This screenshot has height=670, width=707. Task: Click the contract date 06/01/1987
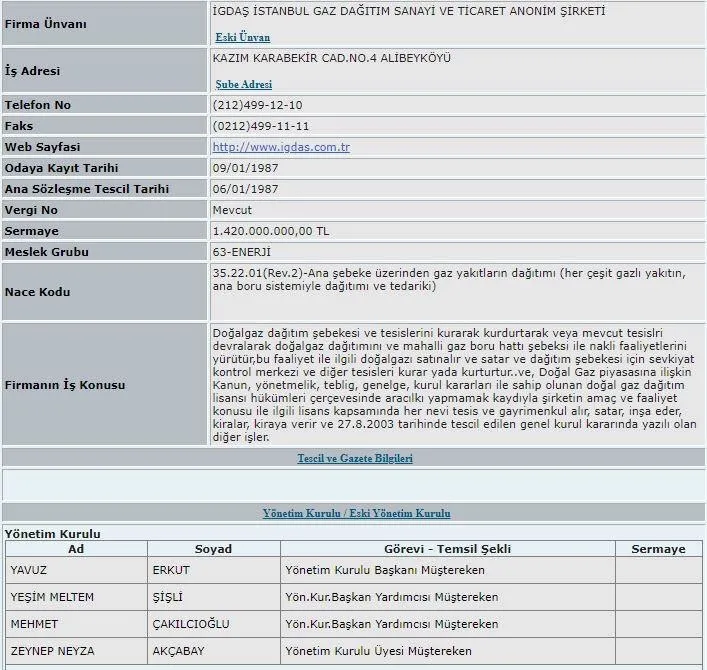pos(247,189)
